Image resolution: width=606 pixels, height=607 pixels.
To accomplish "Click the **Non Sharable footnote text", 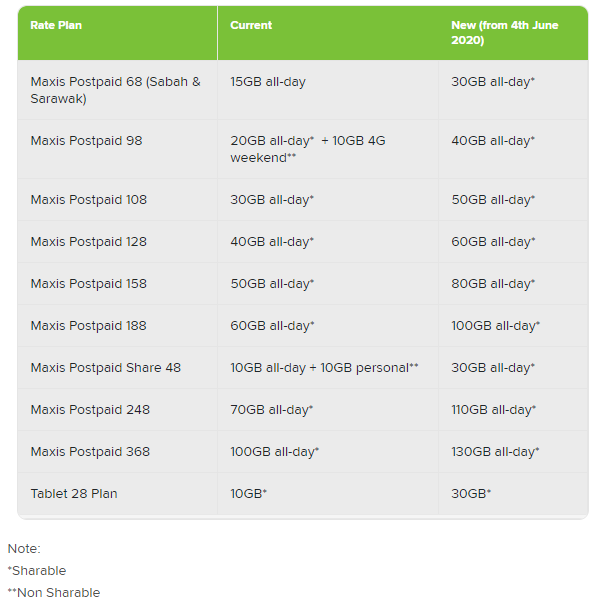I will click(54, 593).
